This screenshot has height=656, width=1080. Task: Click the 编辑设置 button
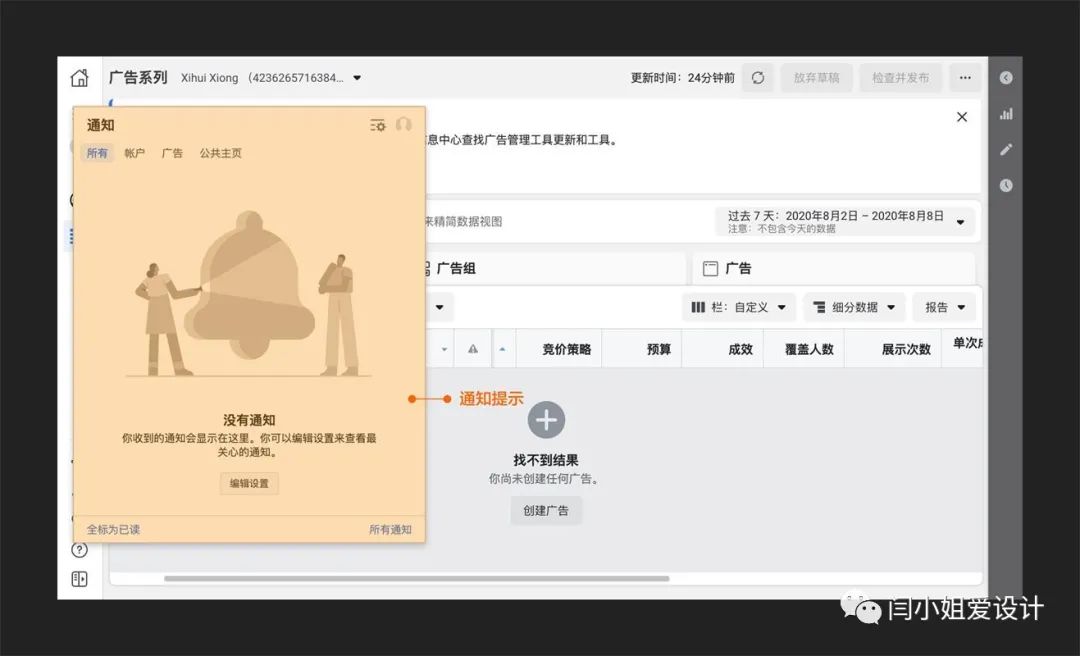pyautogui.click(x=249, y=483)
